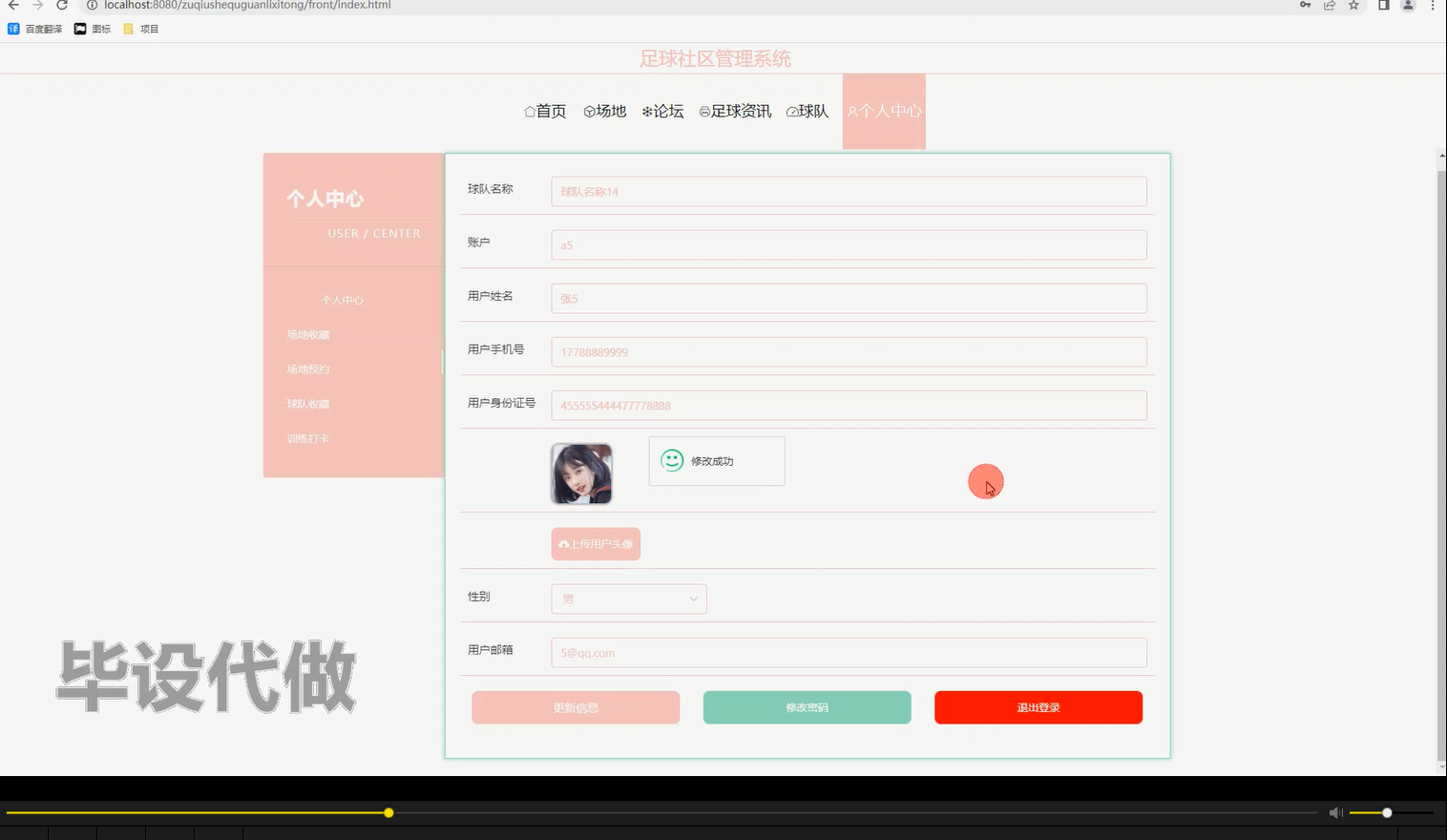Click the speaker icon in the video player
Screen dimensions: 1447x840
[x=1335, y=812]
